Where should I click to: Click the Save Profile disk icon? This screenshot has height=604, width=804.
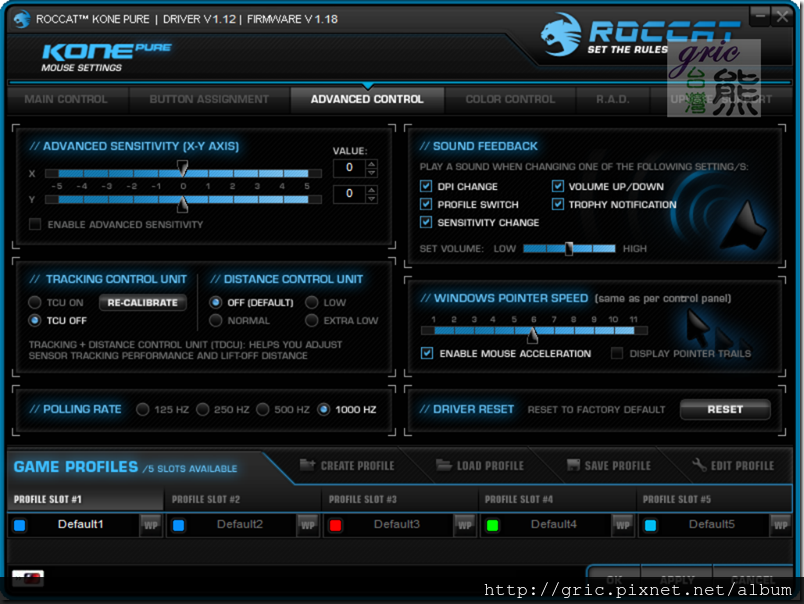[x=573, y=465]
